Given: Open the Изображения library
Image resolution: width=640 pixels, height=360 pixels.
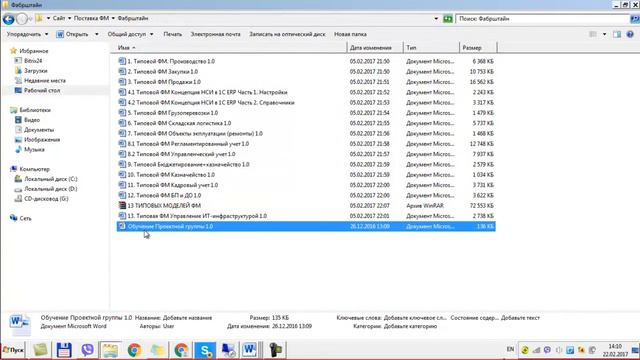Looking at the screenshot, I should pos(42,140).
